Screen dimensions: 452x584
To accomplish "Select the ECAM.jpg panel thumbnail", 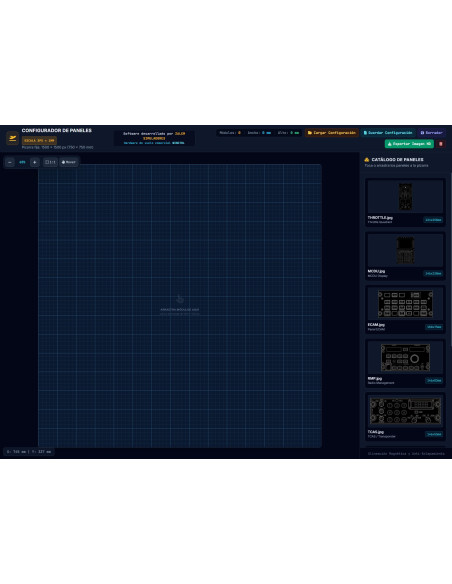I will [x=405, y=304].
